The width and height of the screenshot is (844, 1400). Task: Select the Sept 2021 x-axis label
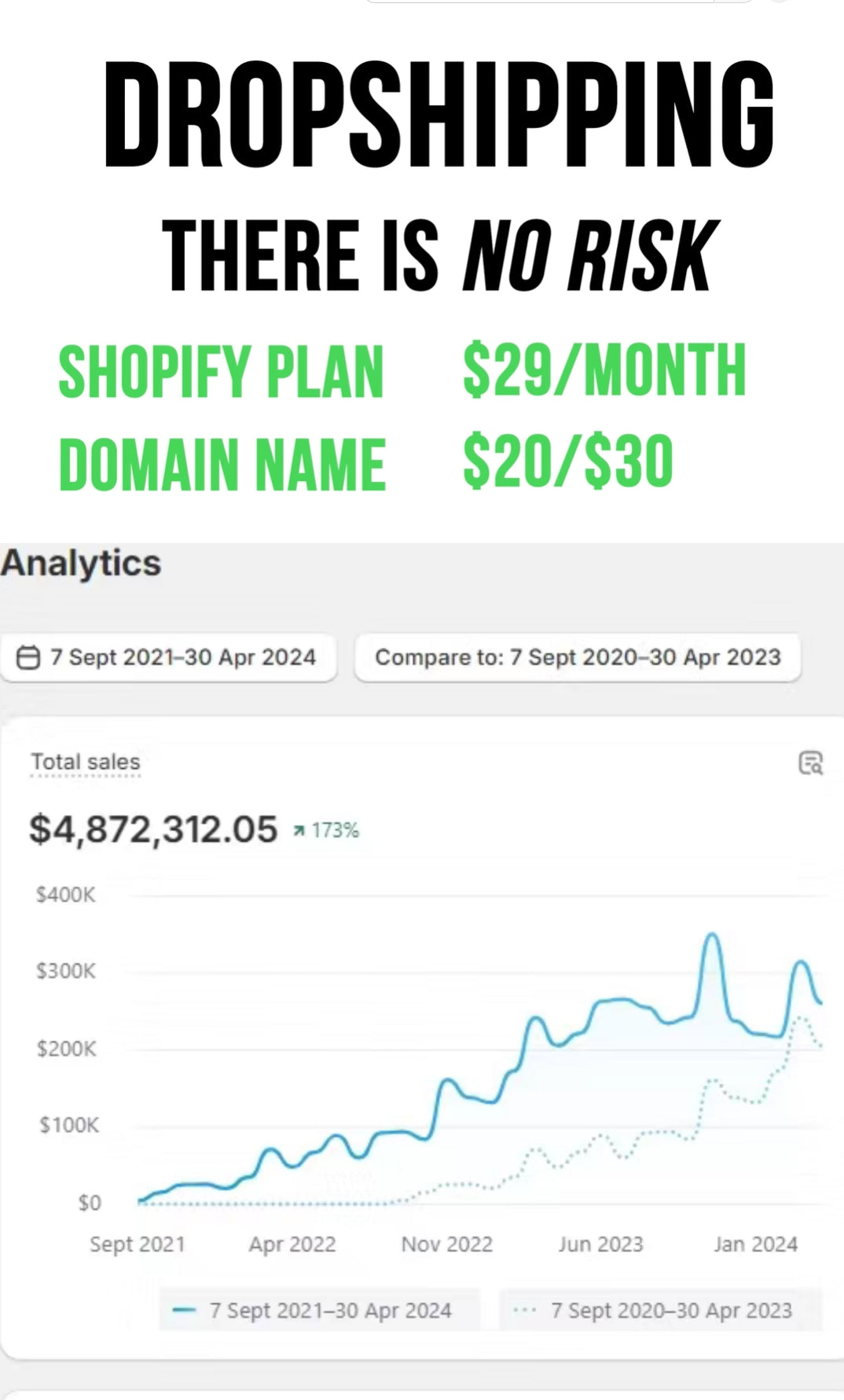pos(138,1244)
